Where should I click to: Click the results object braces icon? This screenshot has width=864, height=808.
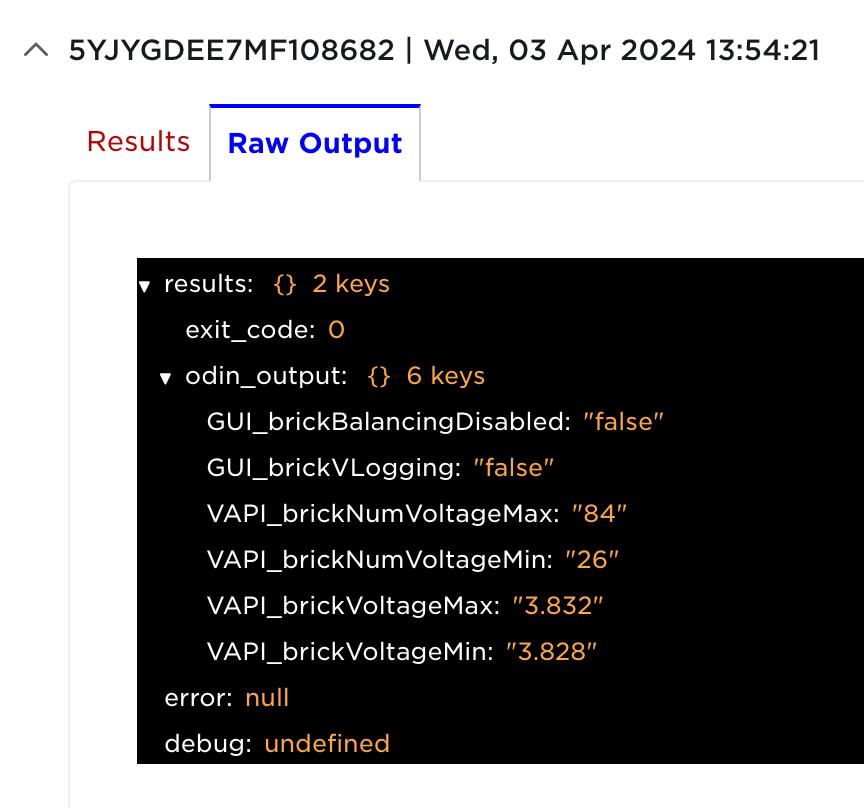285,285
